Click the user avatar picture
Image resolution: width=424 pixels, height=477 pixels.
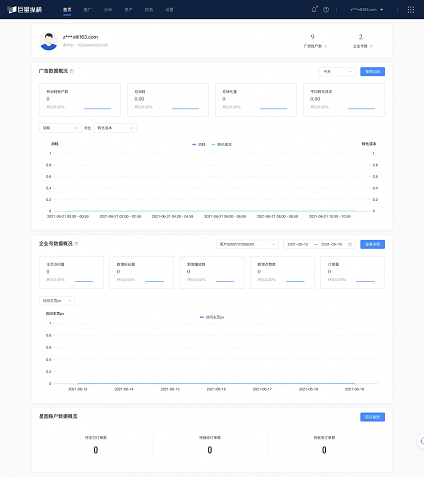[x=49, y=41]
